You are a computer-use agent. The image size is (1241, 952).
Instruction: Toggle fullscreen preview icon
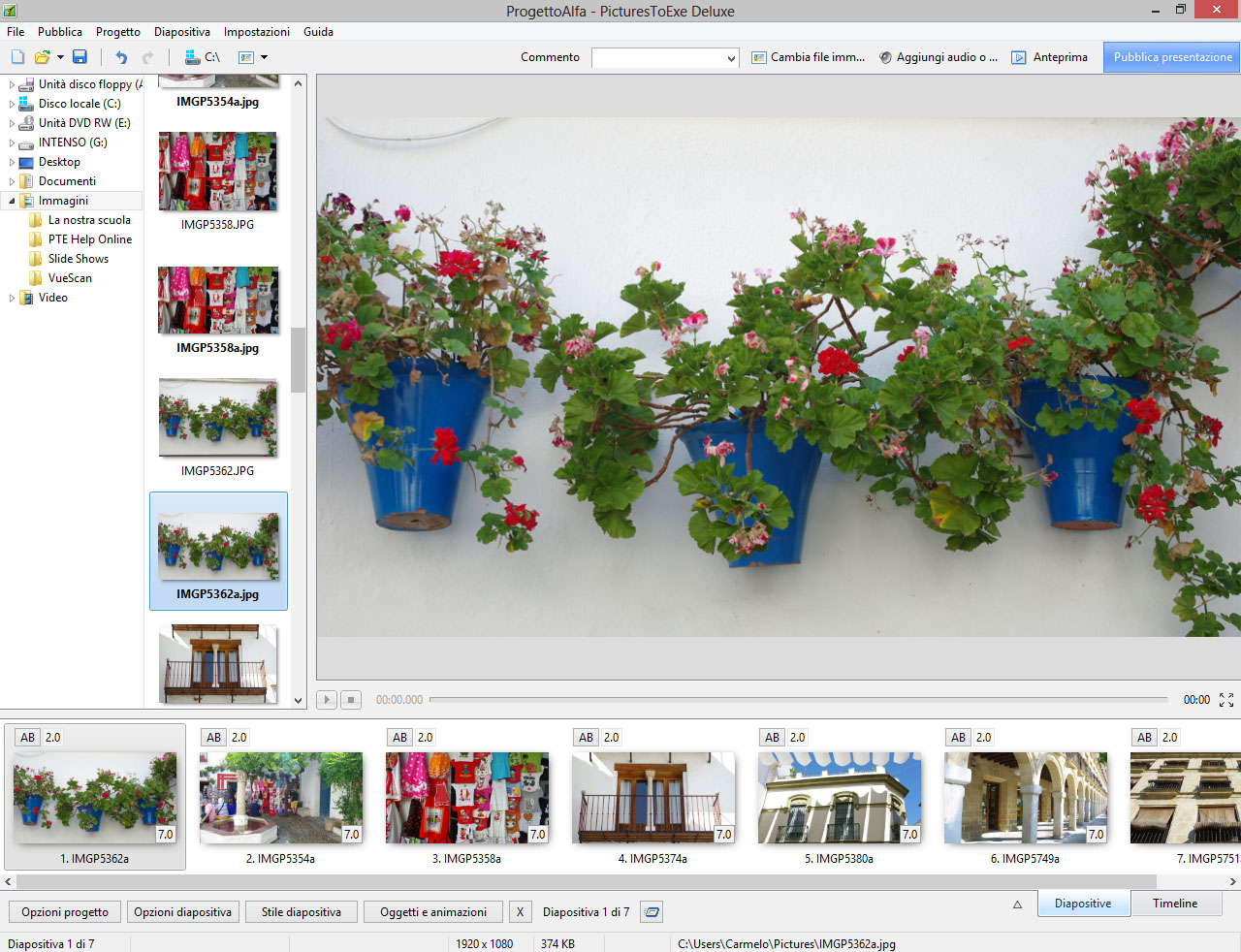click(1226, 700)
